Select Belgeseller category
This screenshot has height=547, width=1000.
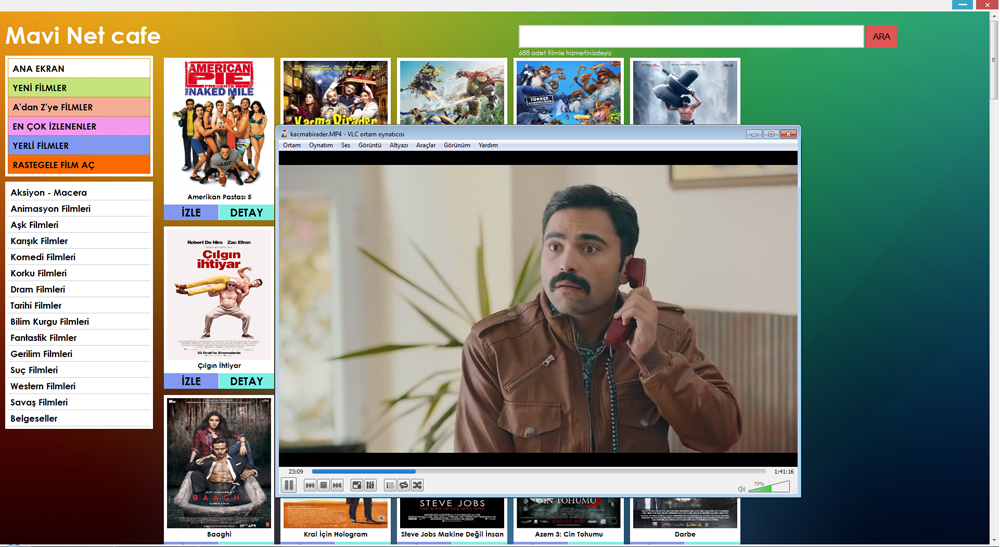[x=79, y=418]
